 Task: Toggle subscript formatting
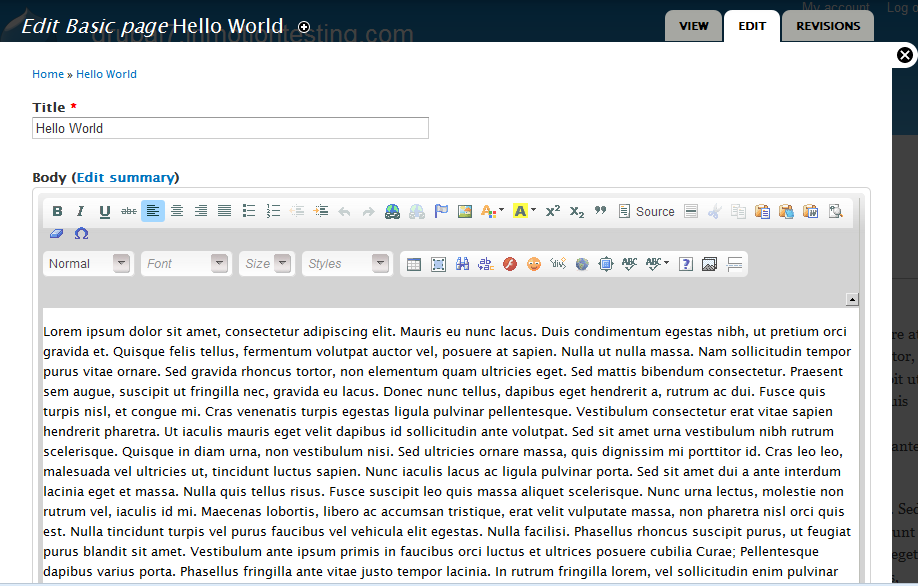pos(577,211)
